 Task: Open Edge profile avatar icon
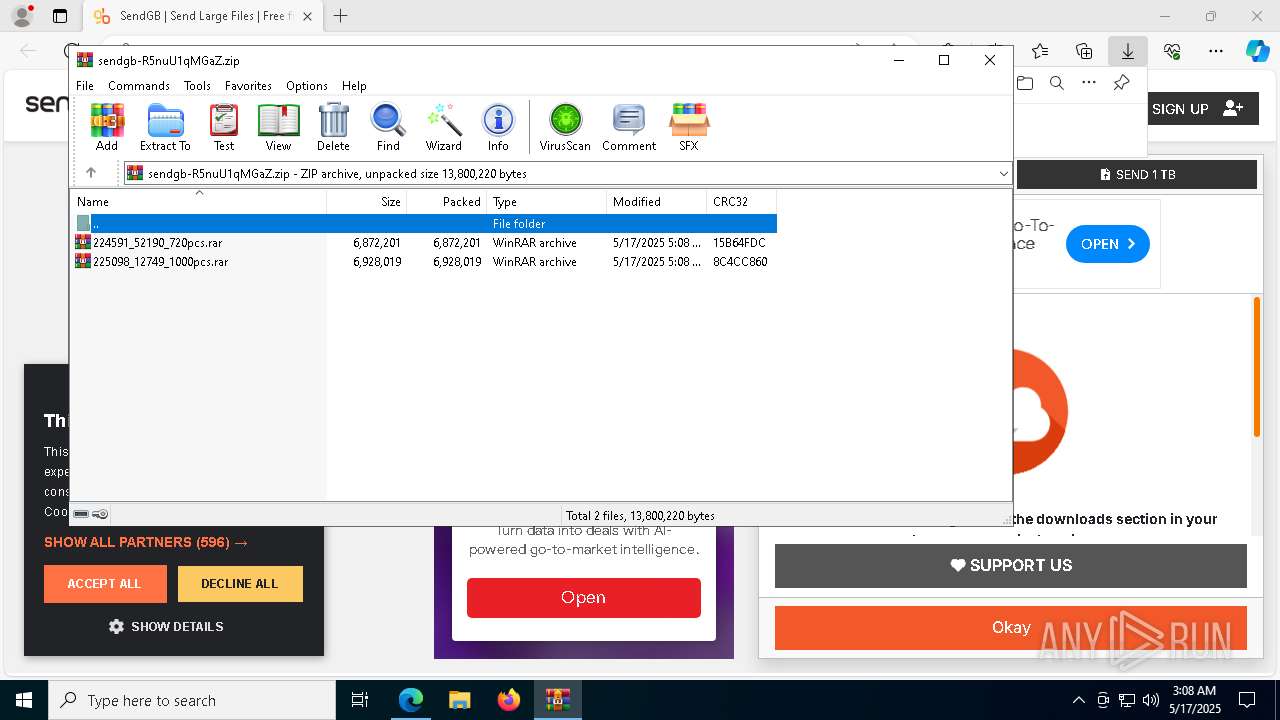click(22, 16)
